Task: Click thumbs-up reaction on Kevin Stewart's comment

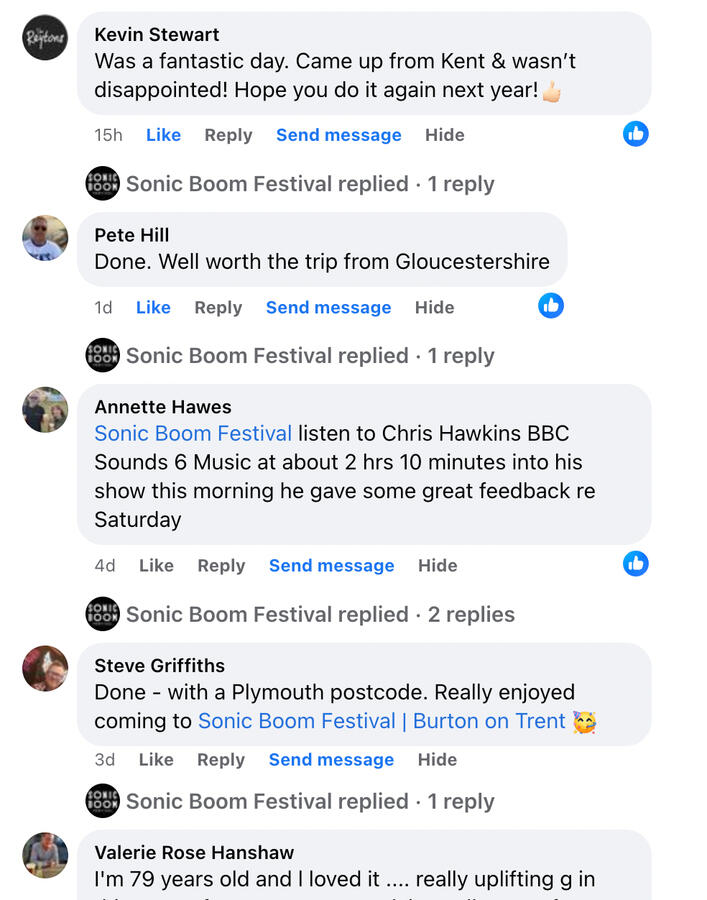Action: [x=636, y=133]
